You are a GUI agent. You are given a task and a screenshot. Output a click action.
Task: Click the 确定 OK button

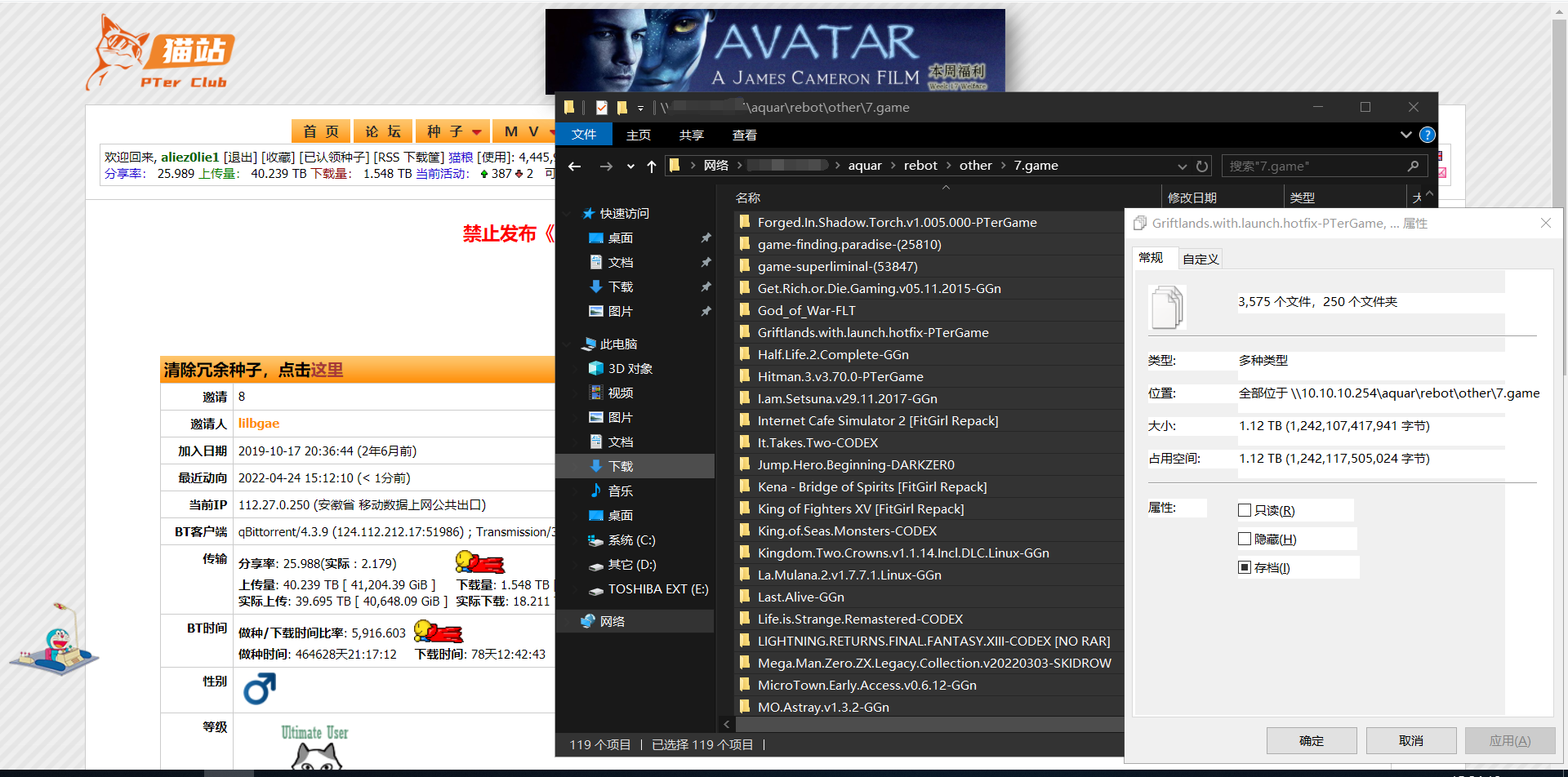coord(1312,741)
